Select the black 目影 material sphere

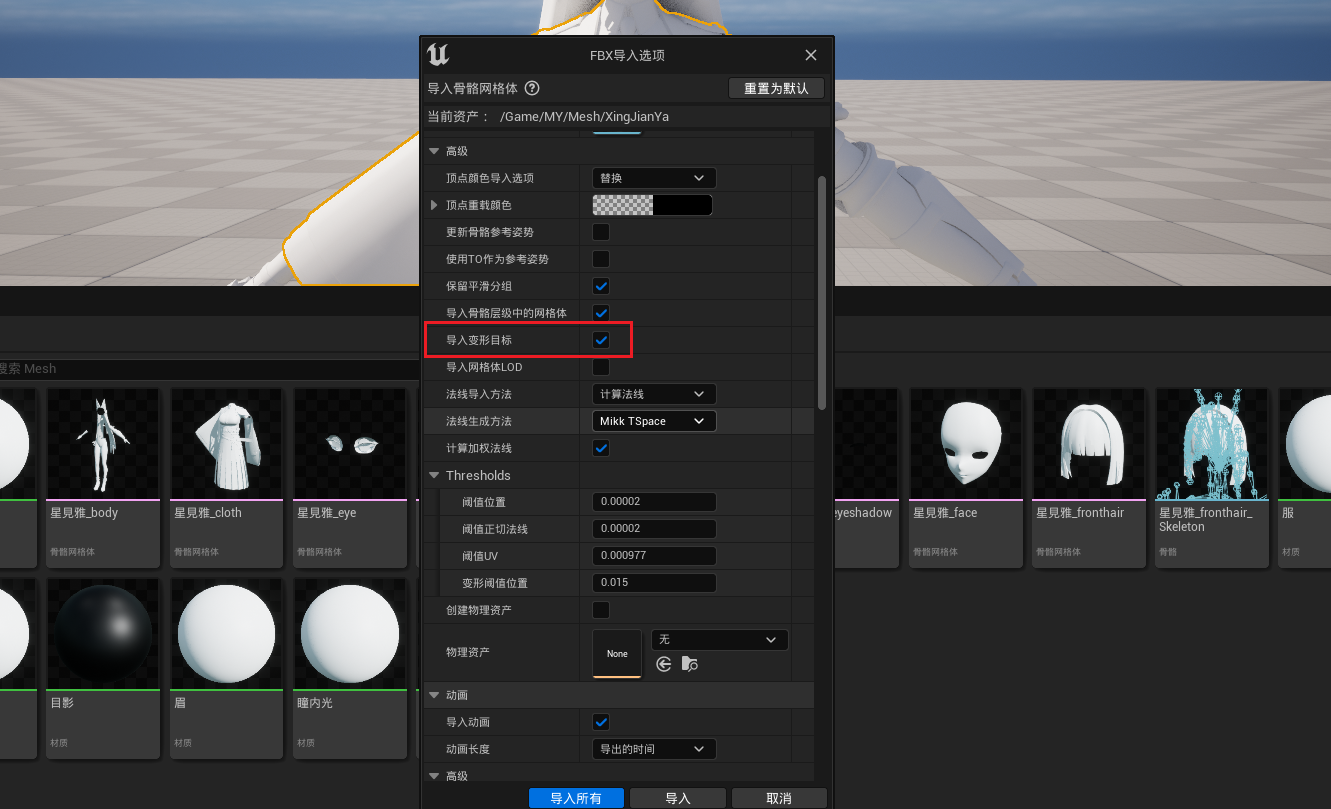[x=103, y=634]
